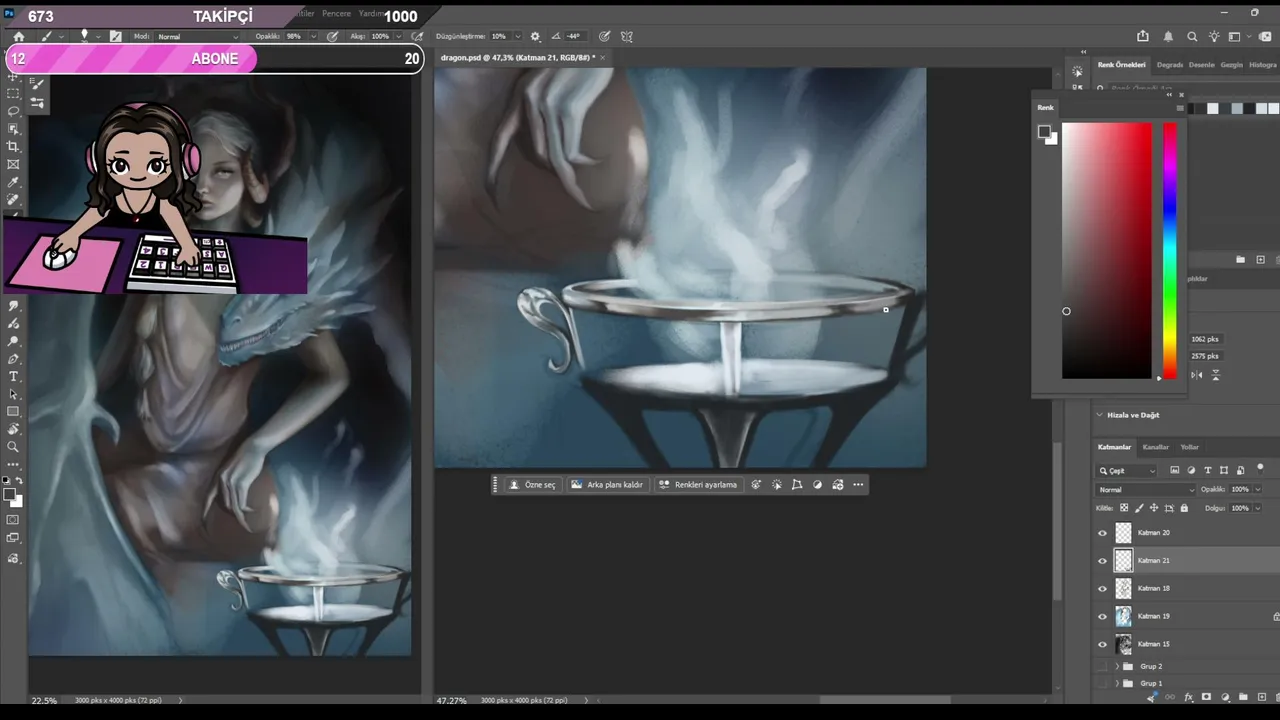The width and height of the screenshot is (1280, 720).
Task: Select the Type tool
Action: pos(13,376)
